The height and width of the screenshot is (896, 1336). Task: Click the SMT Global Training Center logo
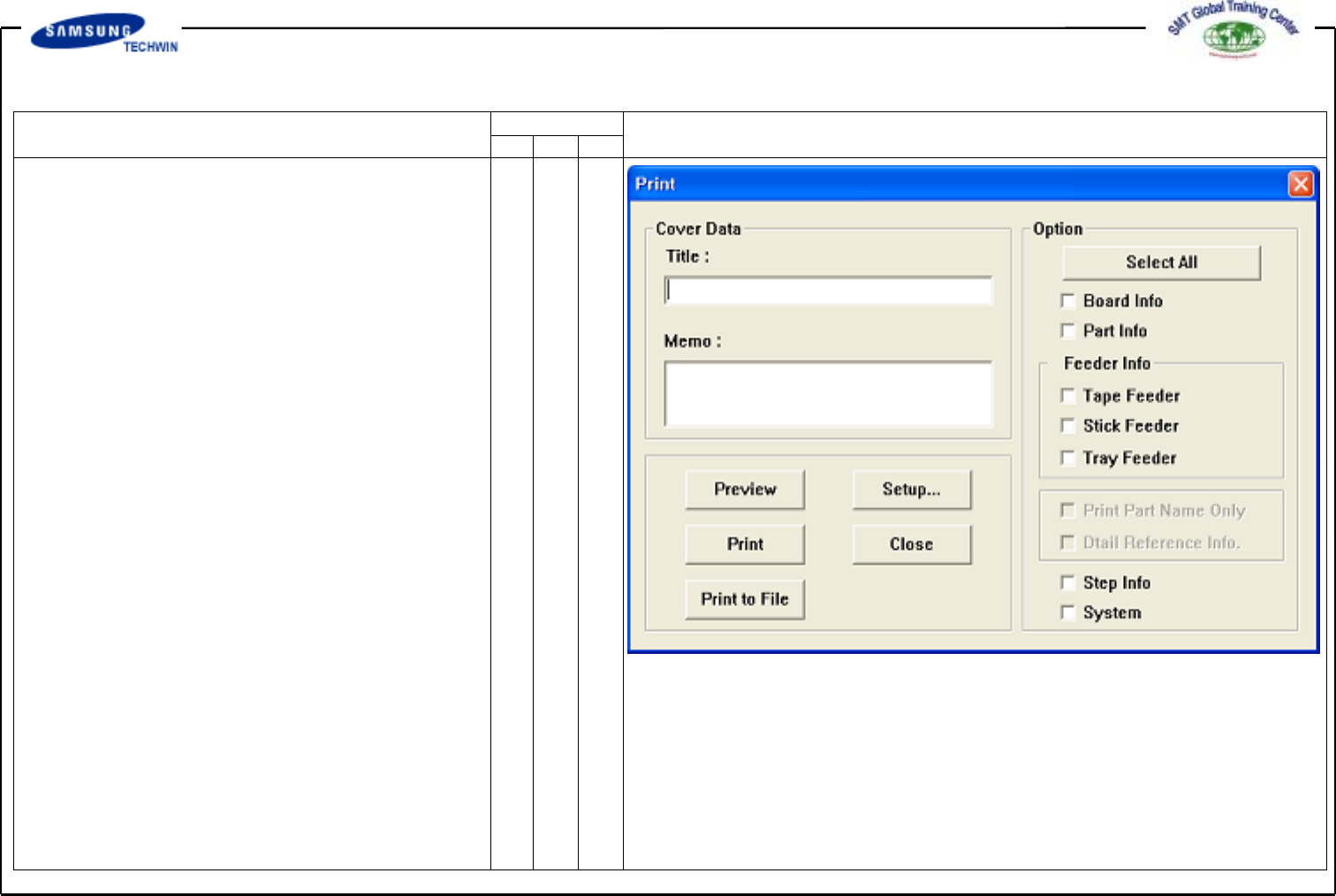1234,29
